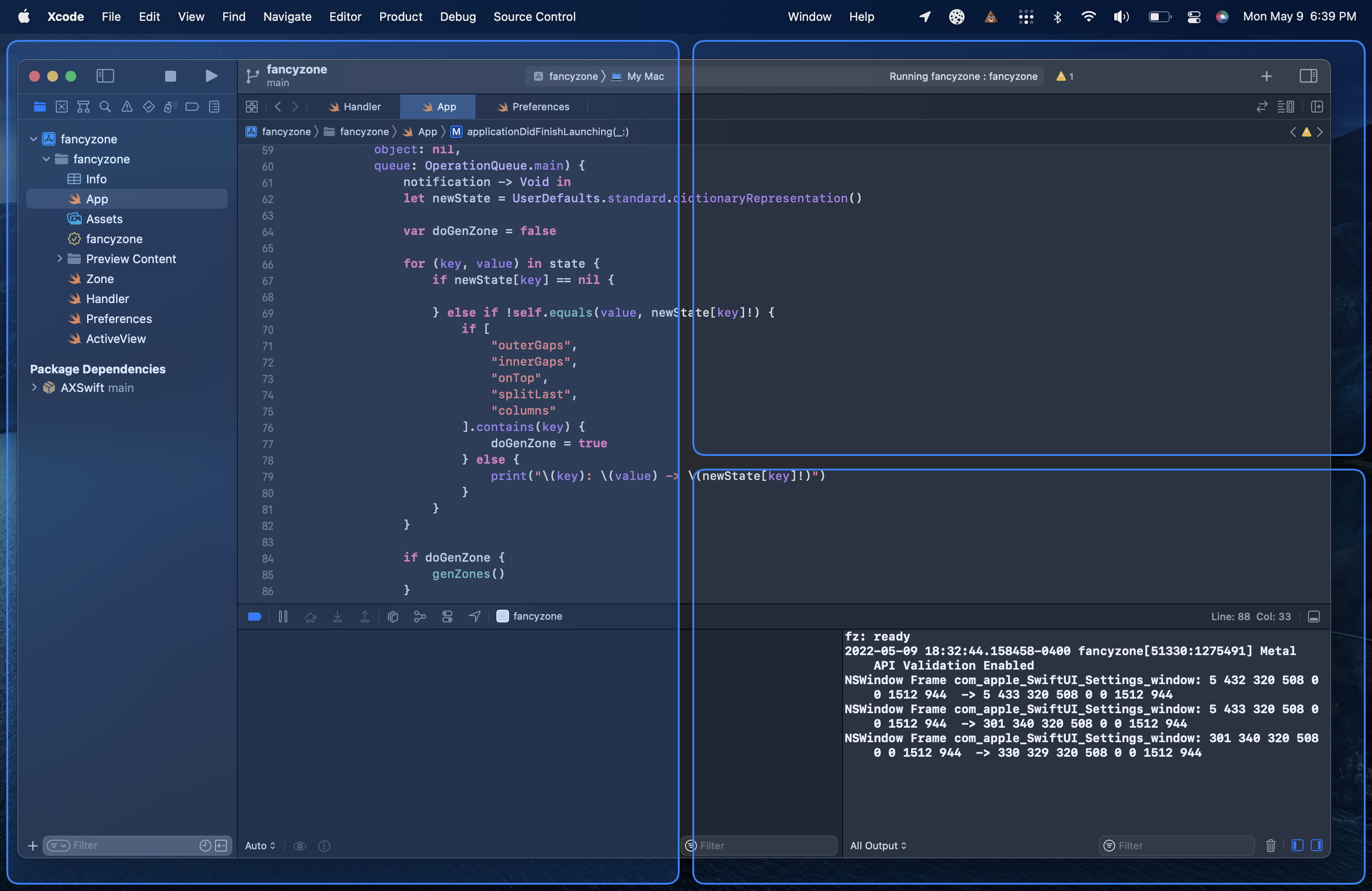This screenshot has width=1372, height=891.
Task: Click the Run play button
Action: click(211, 76)
